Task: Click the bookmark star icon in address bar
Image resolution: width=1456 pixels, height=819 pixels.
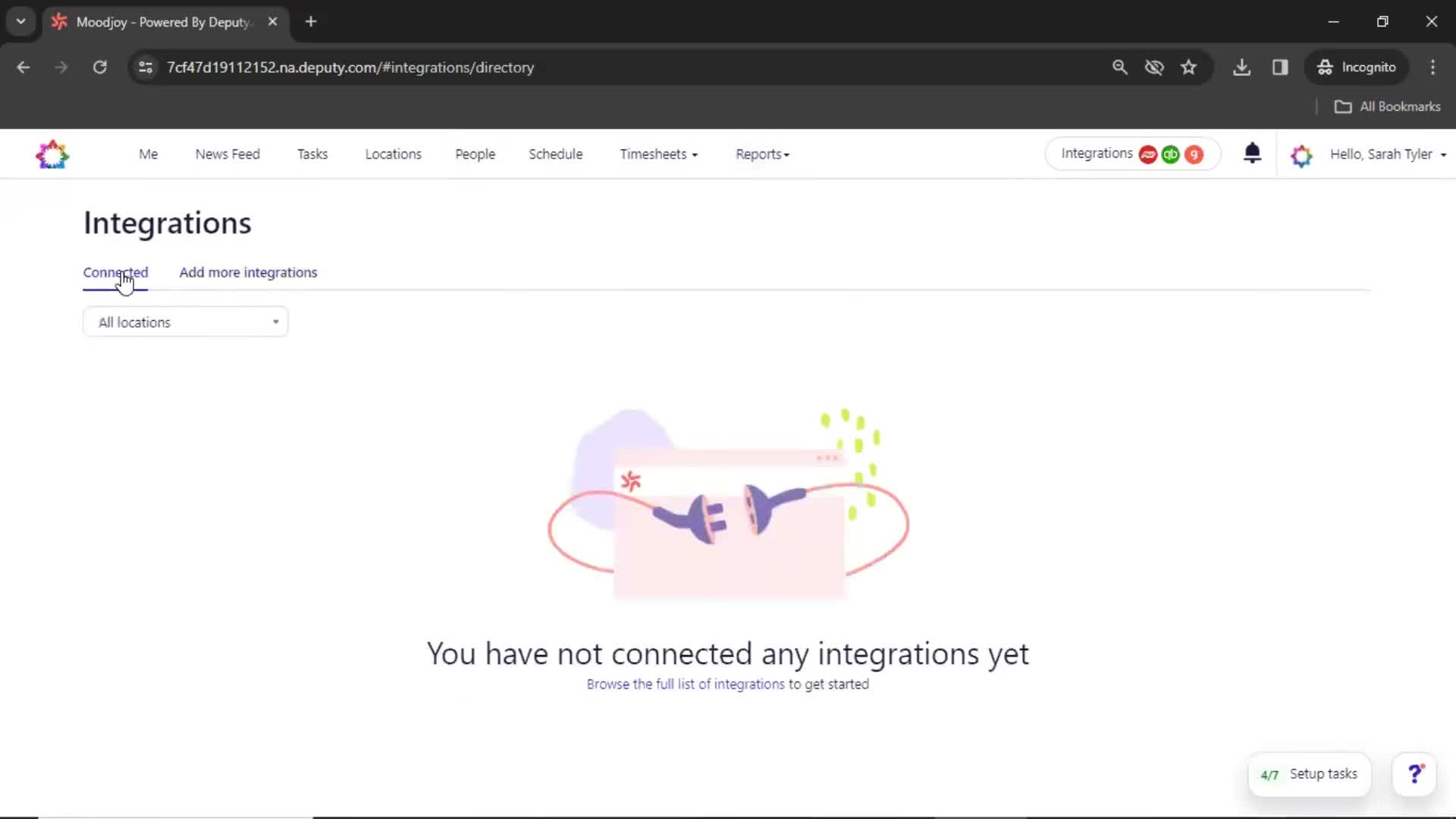Action: (x=1190, y=67)
